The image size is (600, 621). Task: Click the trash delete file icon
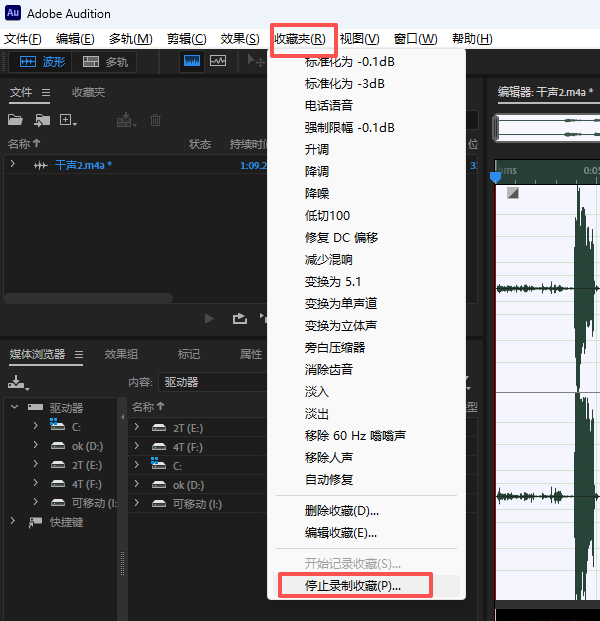pyautogui.click(x=155, y=120)
